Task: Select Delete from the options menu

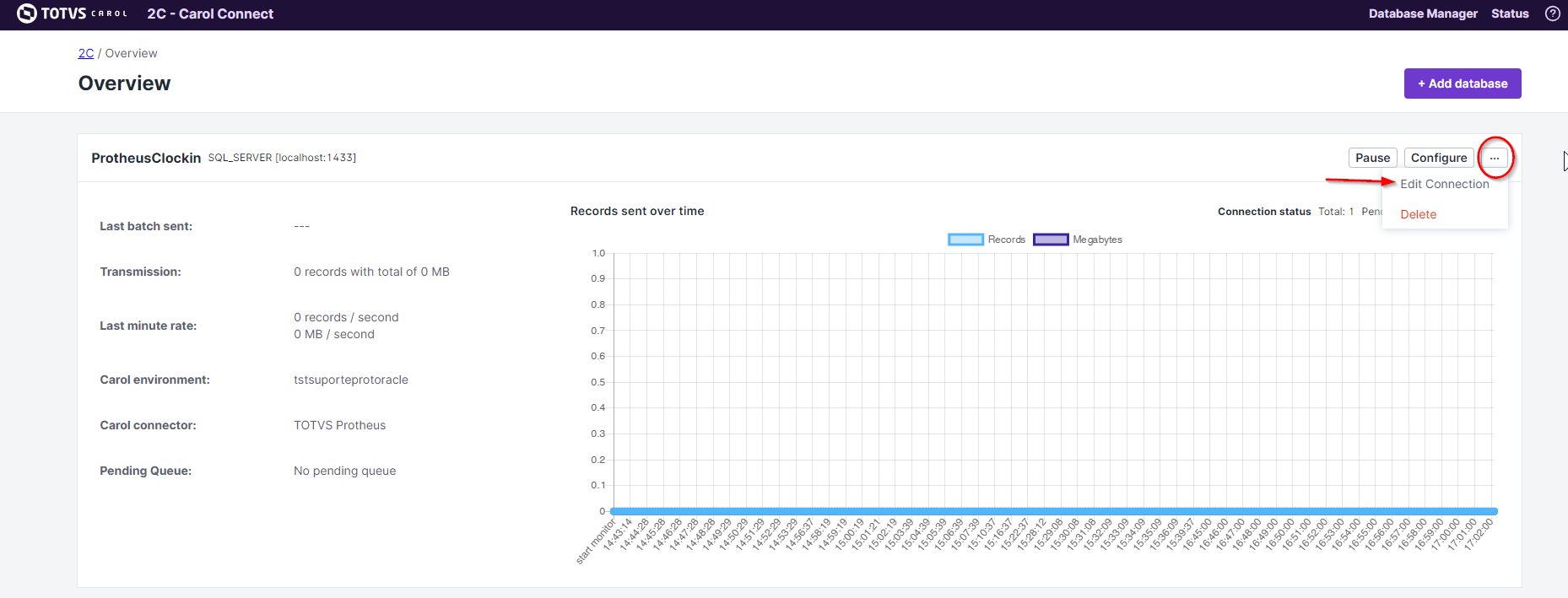Action: (x=1418, y=214)
